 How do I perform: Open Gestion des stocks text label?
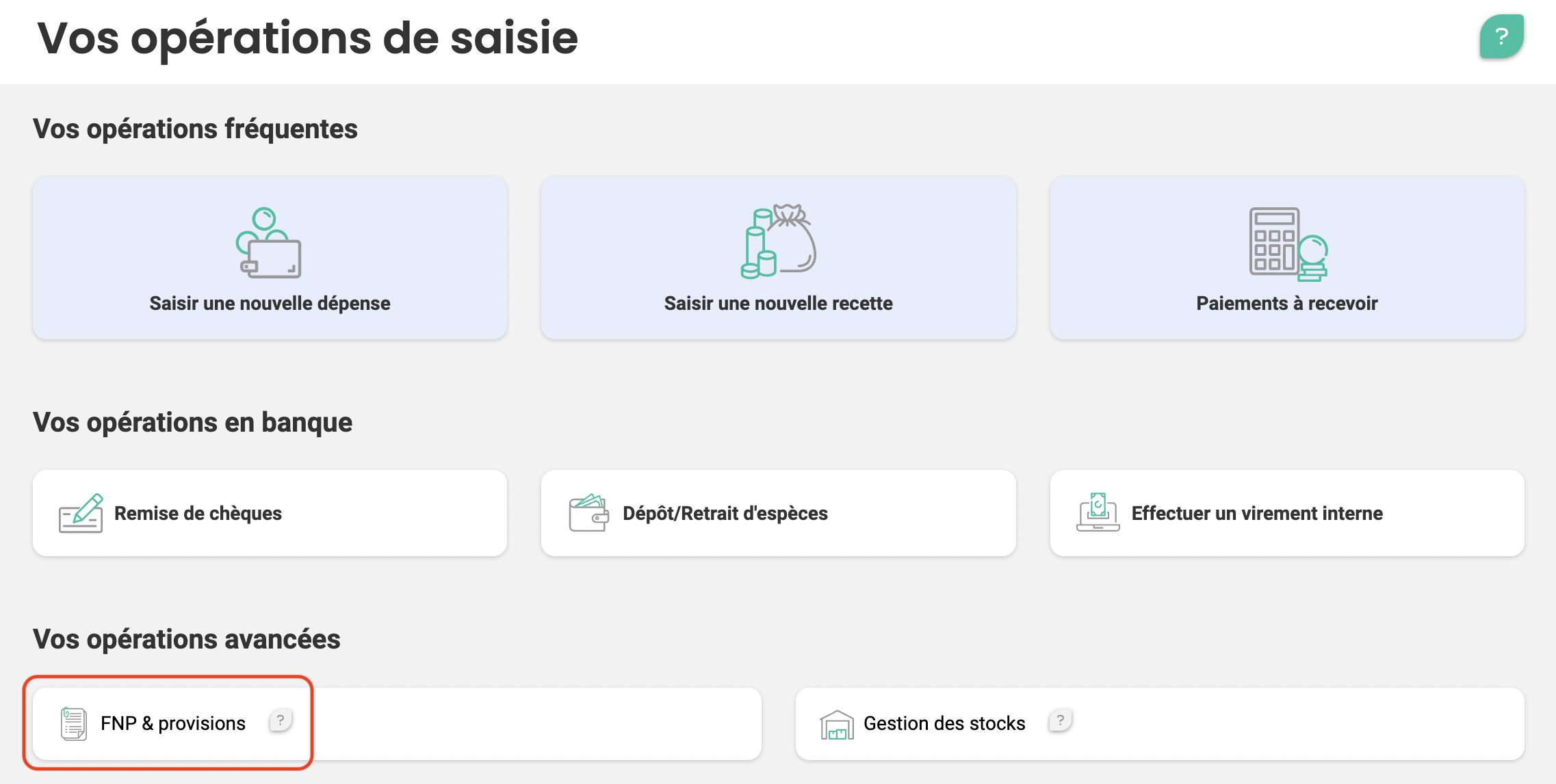tap(944, 724)
